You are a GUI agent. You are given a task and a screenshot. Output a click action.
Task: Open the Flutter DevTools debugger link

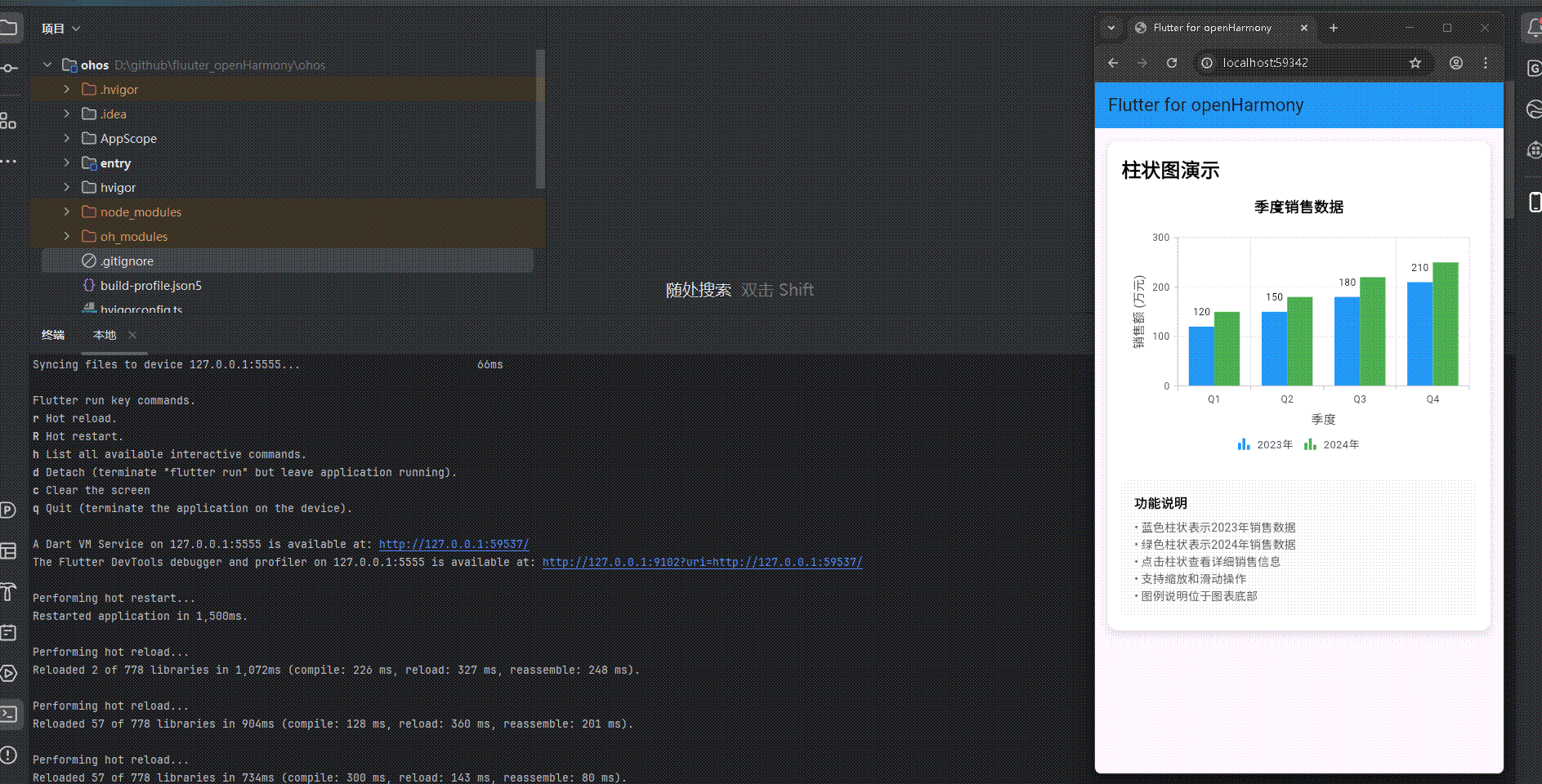(702, 562)
